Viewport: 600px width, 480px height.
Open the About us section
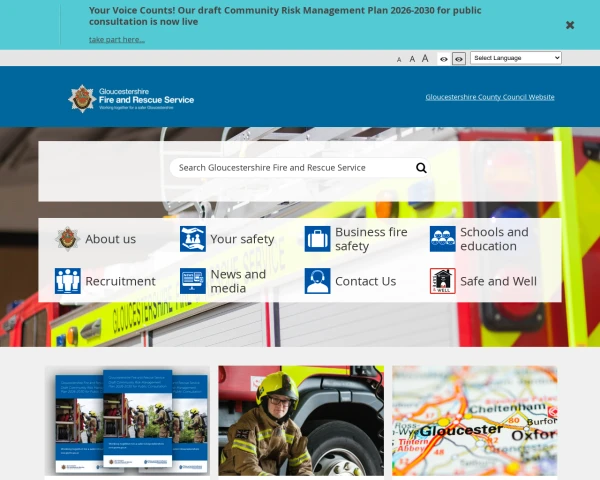click(111, 239)
